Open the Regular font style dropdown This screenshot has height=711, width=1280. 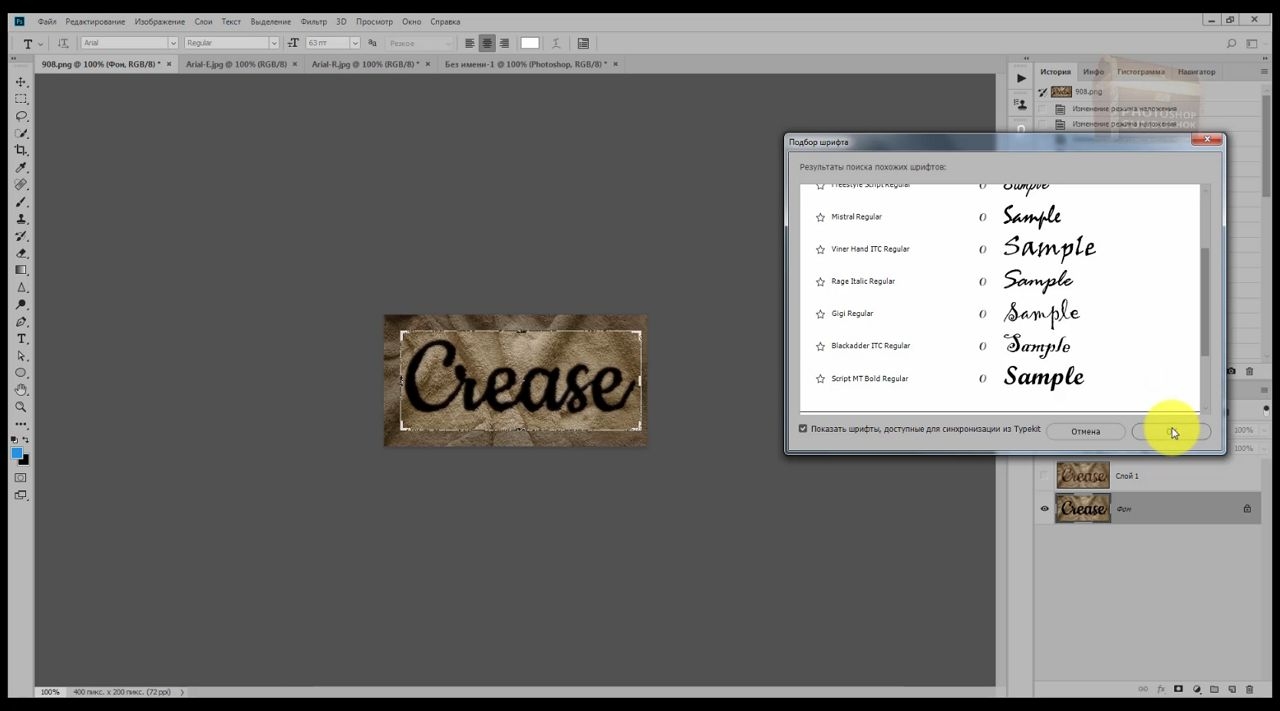274,43
